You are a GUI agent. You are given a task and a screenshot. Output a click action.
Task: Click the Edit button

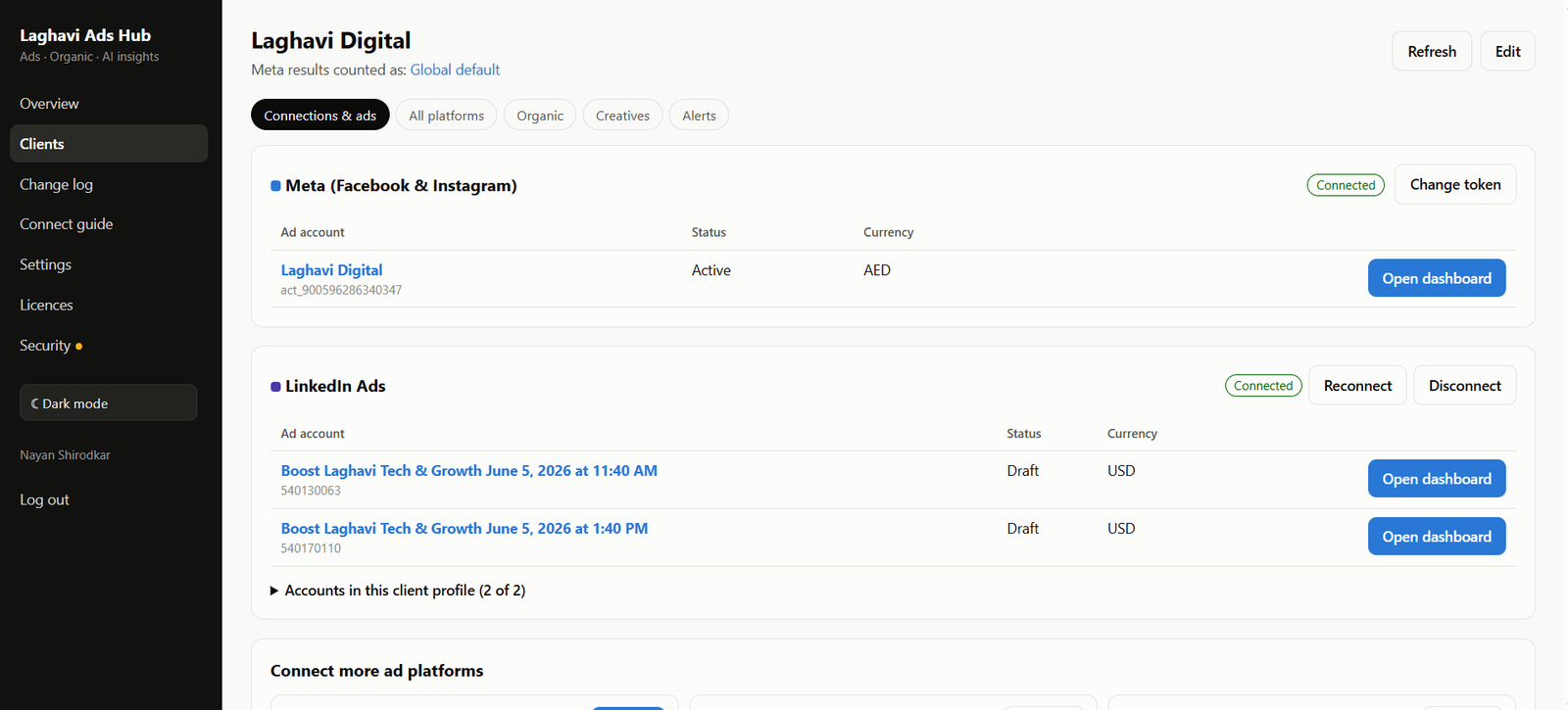point(1507,51)
